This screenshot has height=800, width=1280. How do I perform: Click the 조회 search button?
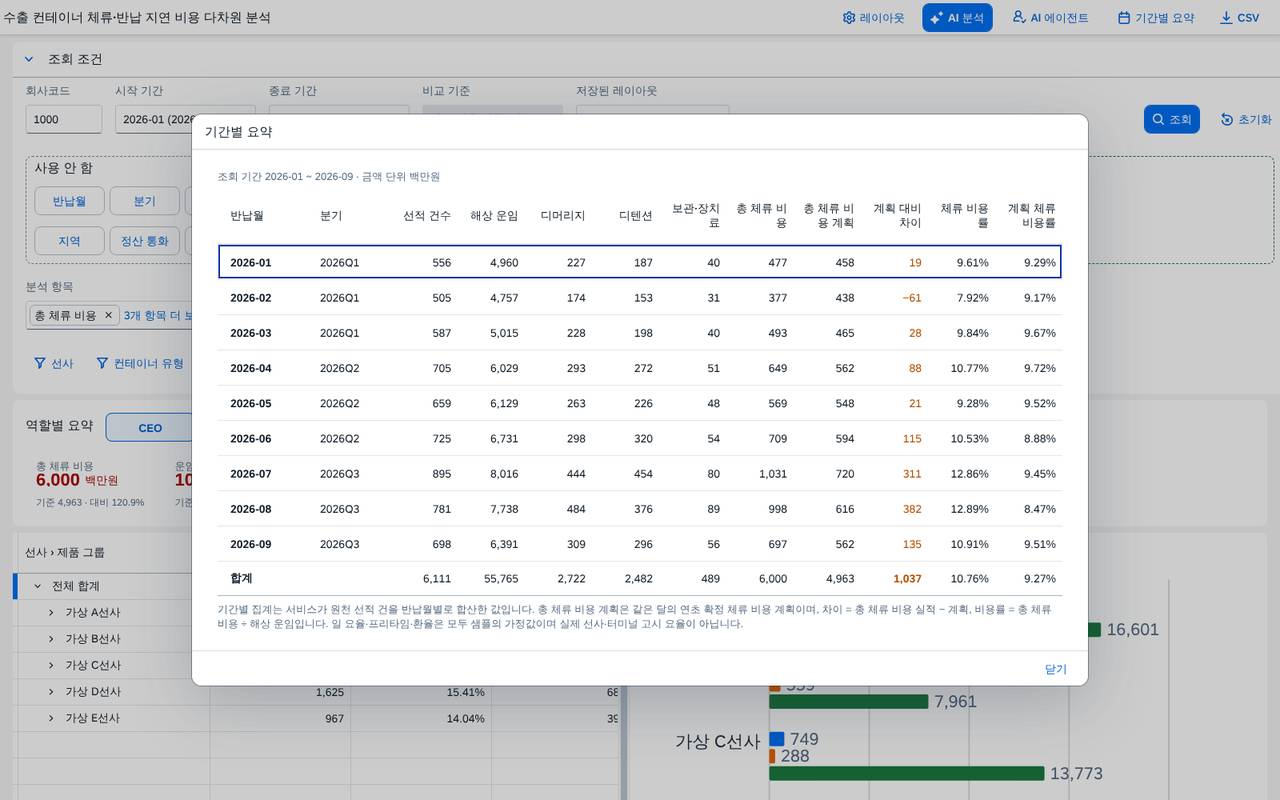tap(1171, 119)
